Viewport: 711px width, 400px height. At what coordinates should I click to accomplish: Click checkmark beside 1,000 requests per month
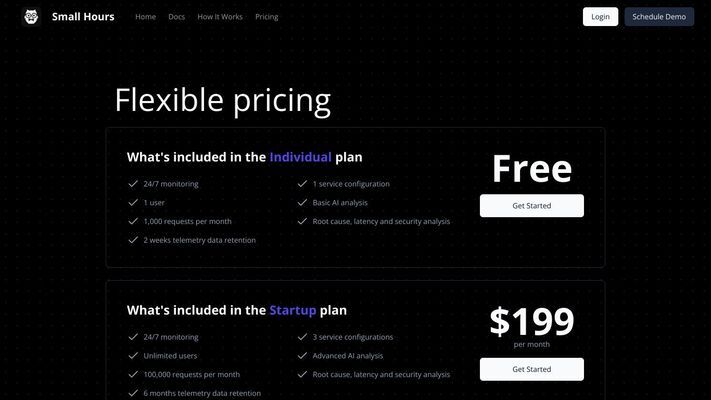click(x=133, y=221)
